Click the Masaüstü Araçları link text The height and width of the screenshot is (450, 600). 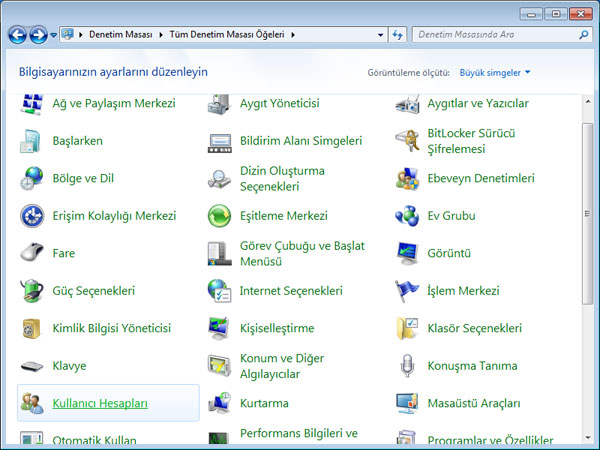click(x=474, y=403)
